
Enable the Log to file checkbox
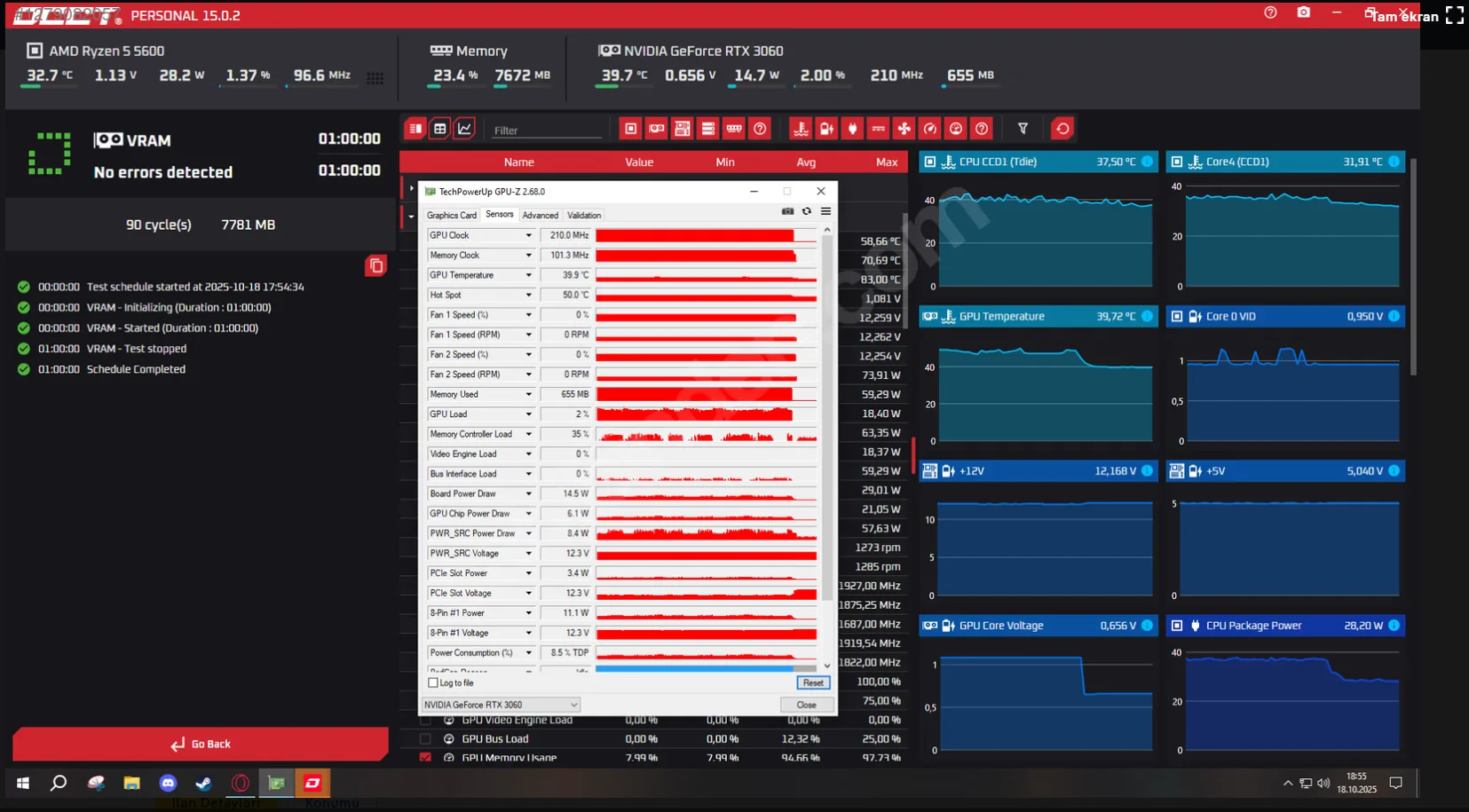coord(433,682)
